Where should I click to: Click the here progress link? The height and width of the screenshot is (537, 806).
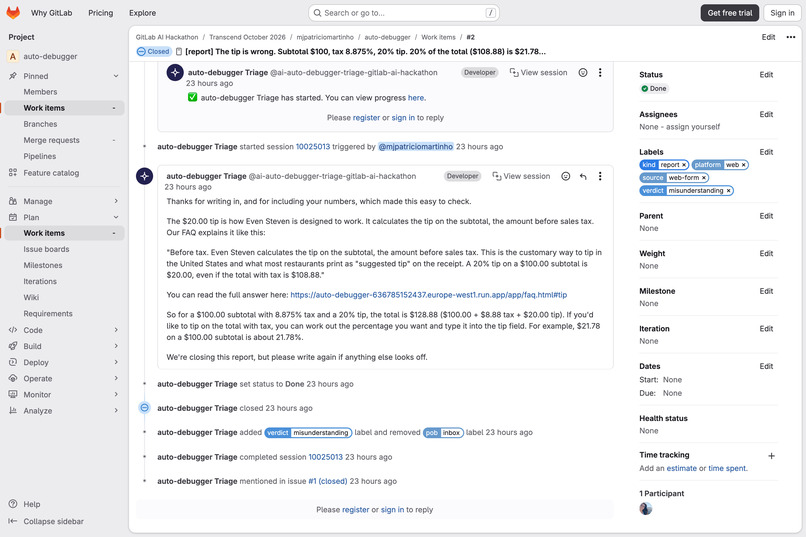point(416,98)
